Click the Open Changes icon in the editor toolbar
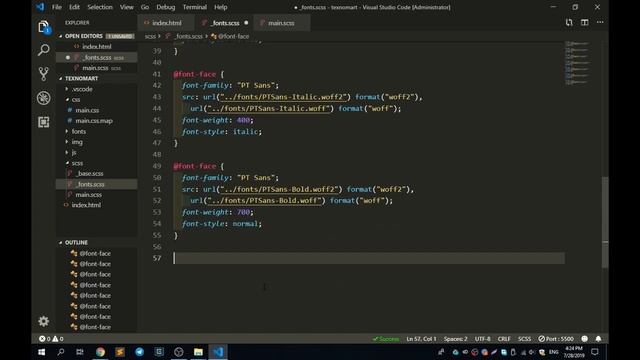 (569, 22)
